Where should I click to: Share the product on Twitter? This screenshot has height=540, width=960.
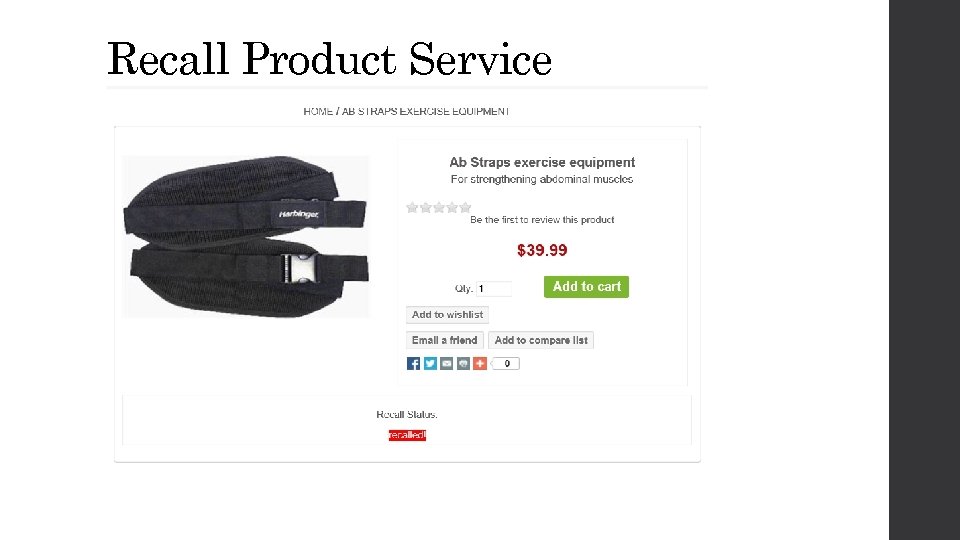[430, 364]
